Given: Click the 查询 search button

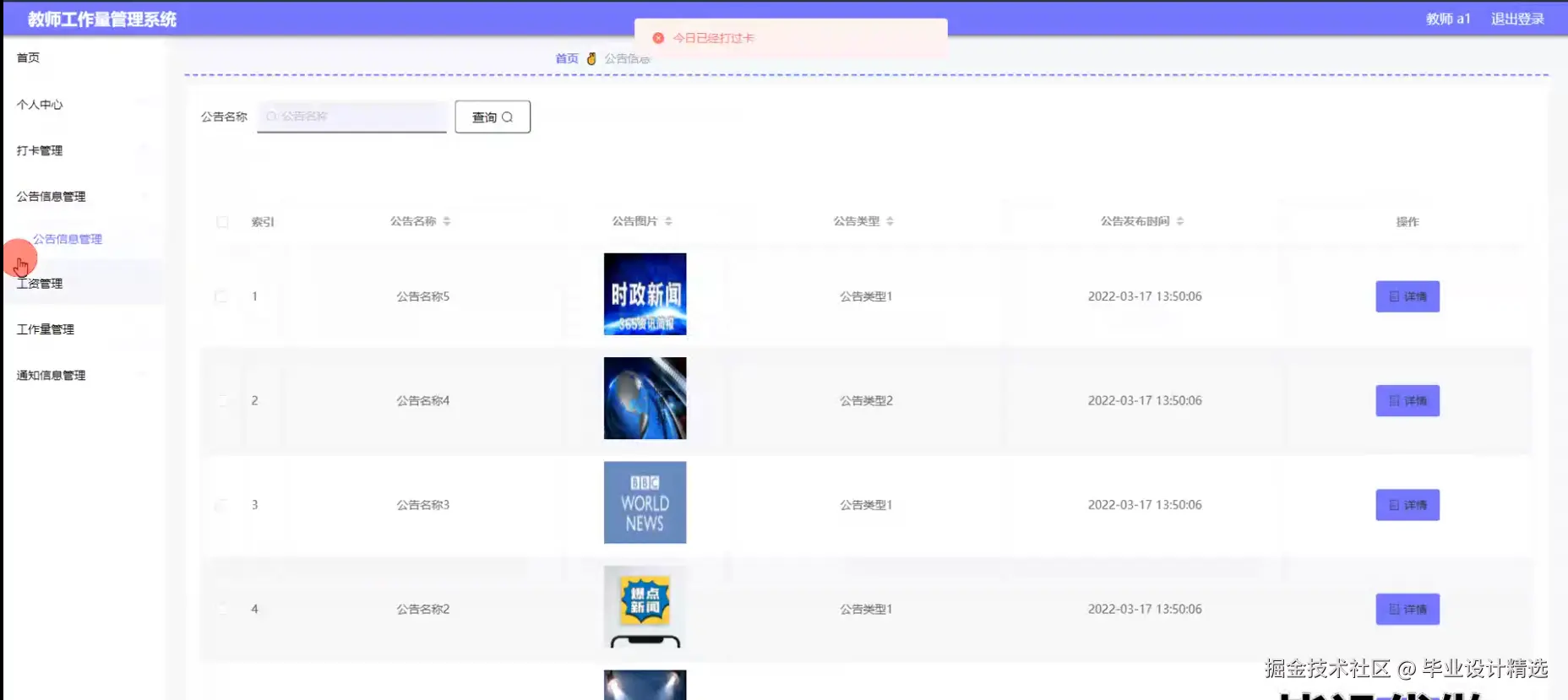Looking at the screenshot, I should (x=493, y=117).
